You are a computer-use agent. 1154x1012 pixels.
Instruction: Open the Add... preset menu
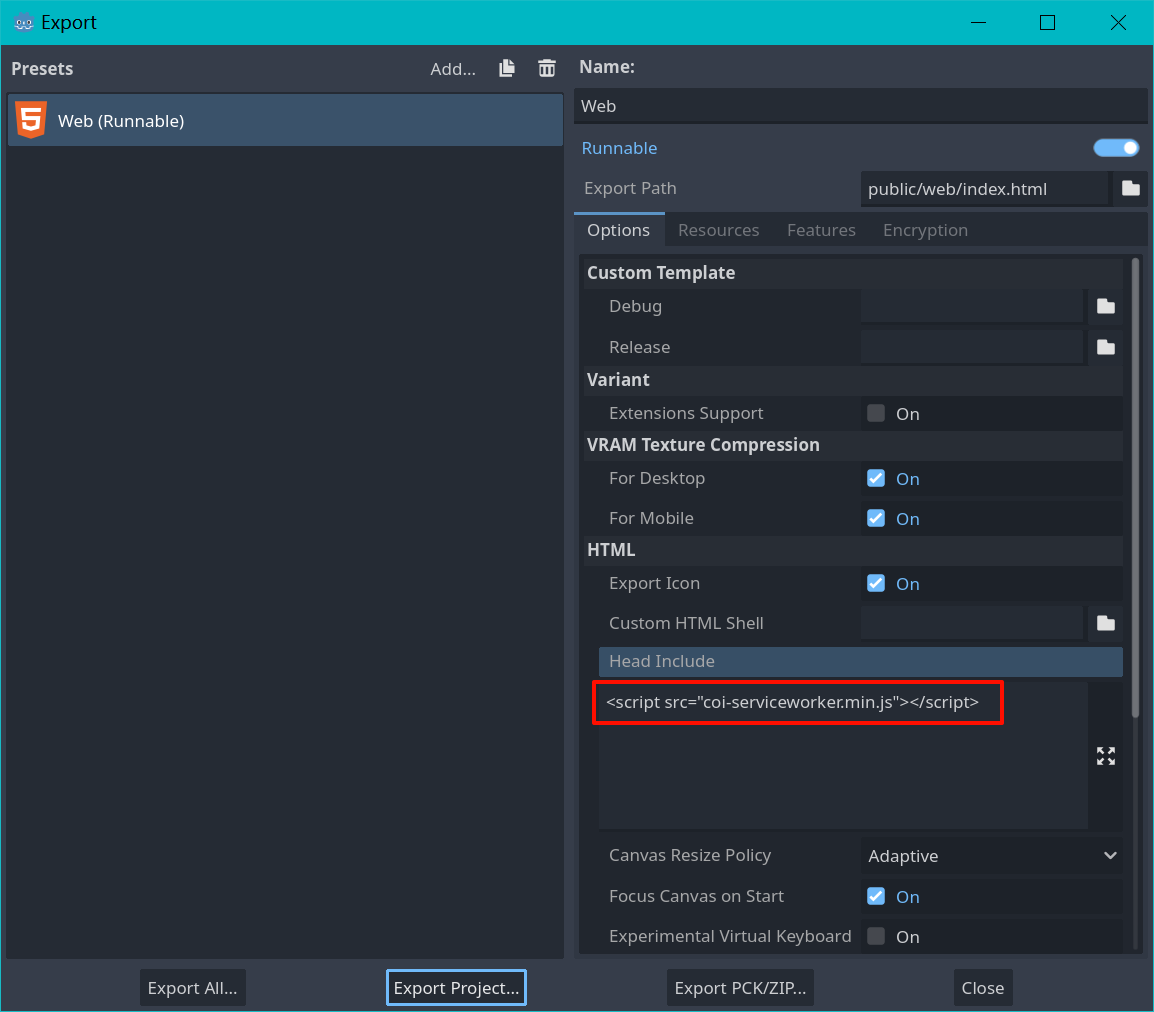(452, 69)
